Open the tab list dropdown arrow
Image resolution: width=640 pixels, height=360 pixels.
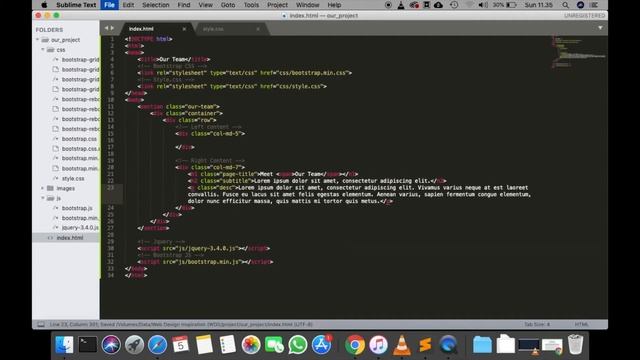coord(600,28)
